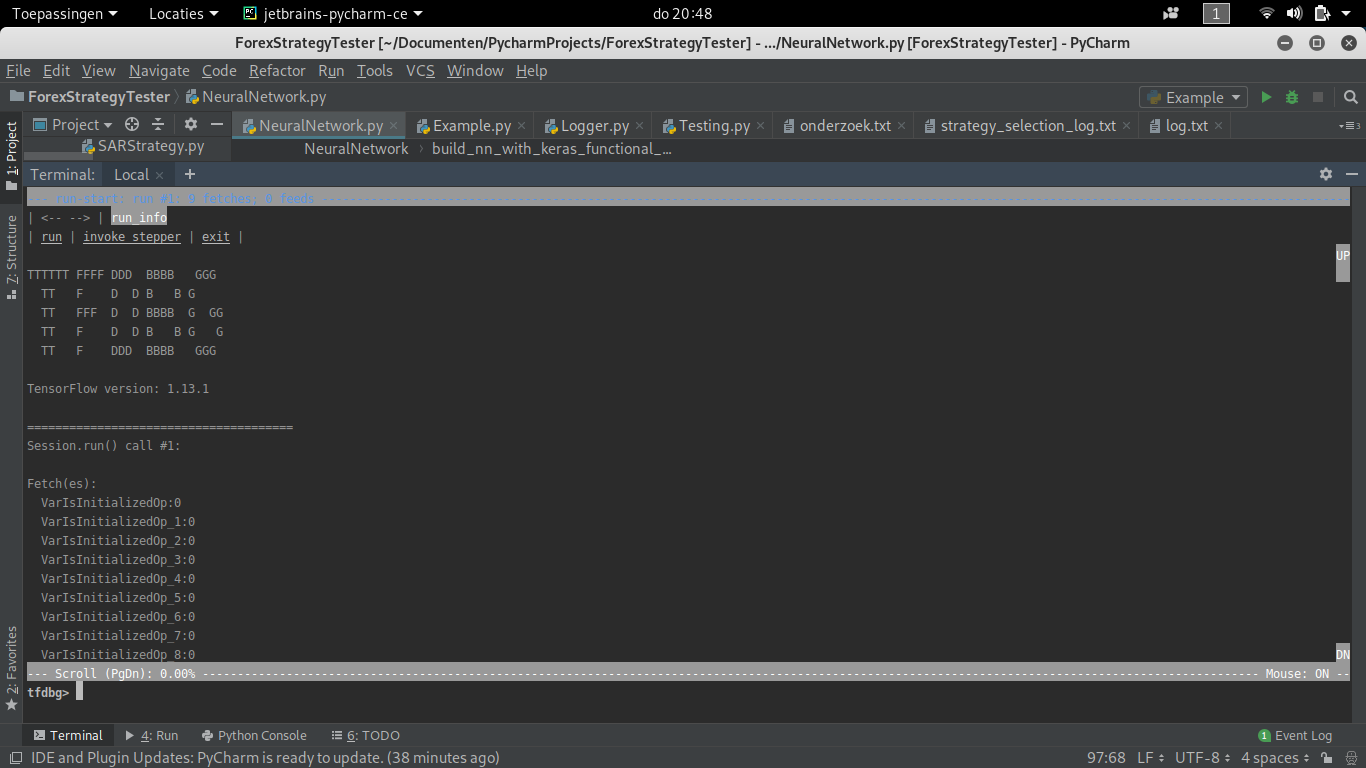Toggle the Terminal tool window button

tap(68, 735)
